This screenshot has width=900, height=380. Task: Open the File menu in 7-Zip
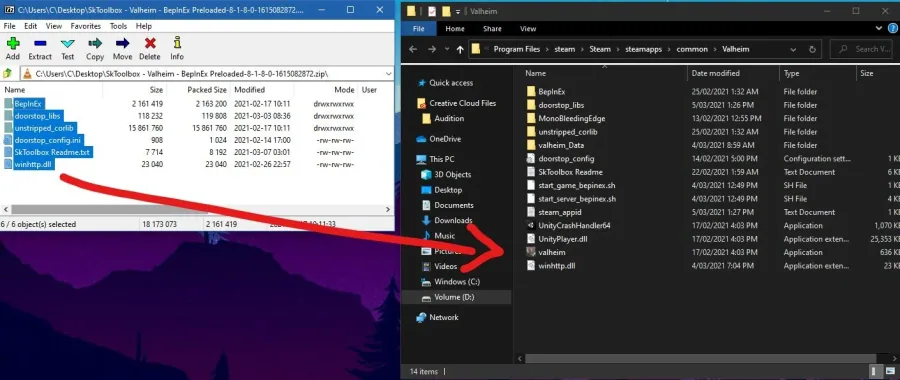9,26
